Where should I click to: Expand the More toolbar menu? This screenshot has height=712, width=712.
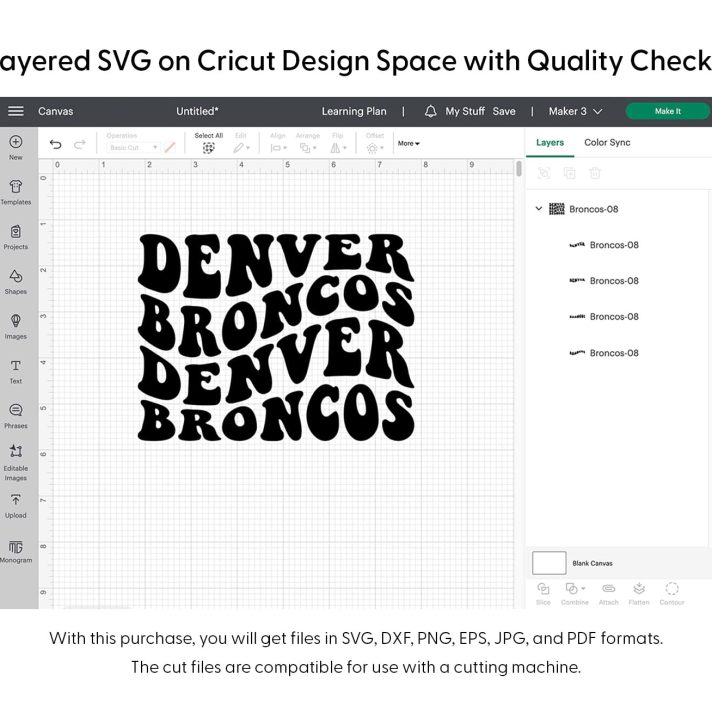[409, 143]
